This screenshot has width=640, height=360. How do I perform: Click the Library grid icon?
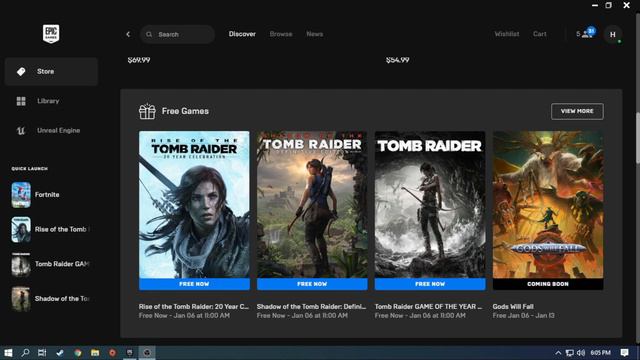tap(21, 101)
